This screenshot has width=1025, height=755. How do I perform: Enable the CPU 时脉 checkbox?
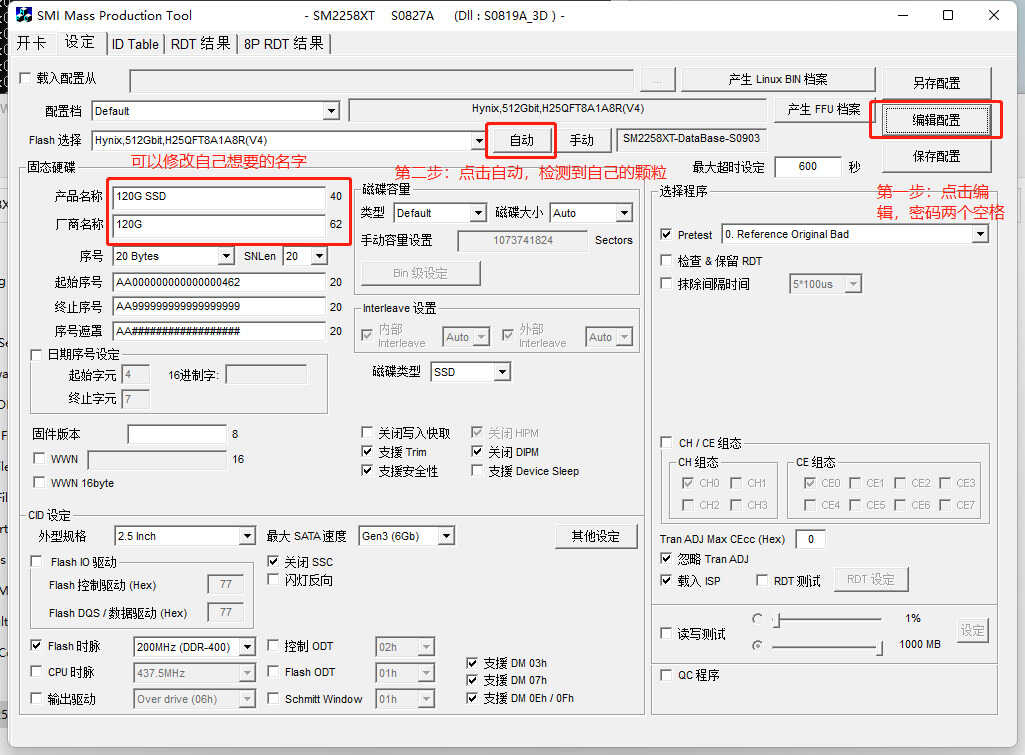[x=36, y=671]
